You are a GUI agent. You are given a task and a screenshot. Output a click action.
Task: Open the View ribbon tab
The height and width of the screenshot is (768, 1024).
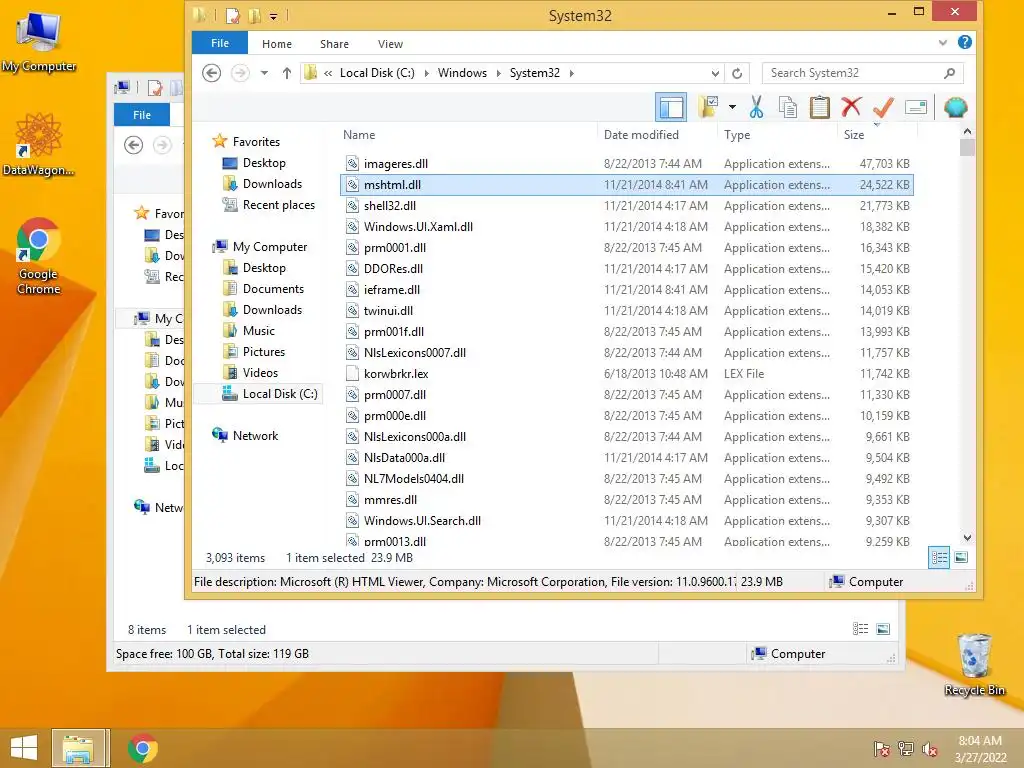pyautogui.click(x=390, y=44)
